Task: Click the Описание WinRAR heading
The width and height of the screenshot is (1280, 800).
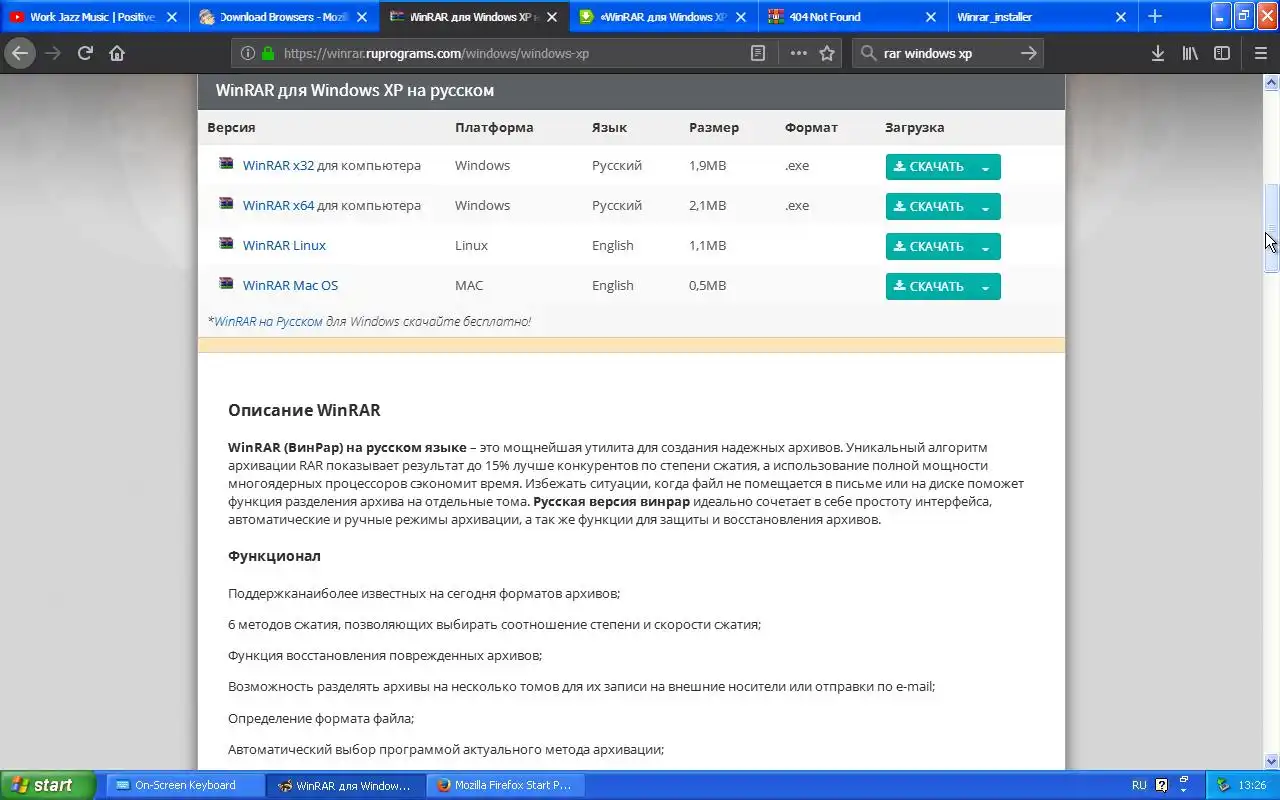Action: click(x=304, y=410)
